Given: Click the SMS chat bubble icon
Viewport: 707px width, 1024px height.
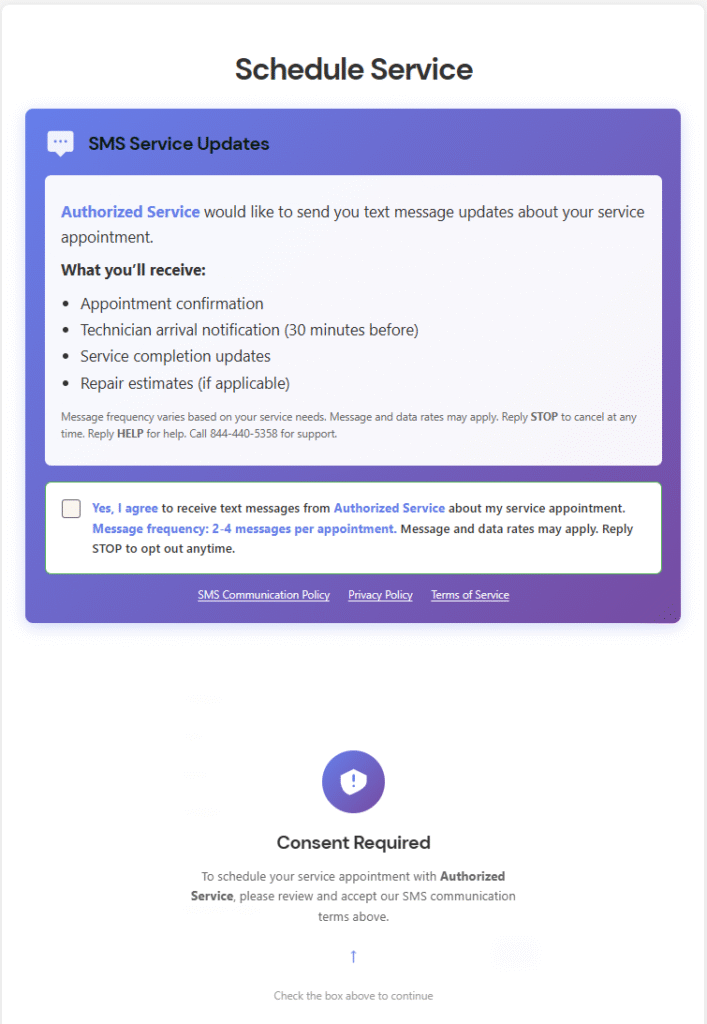Looking at the screenshot, I should pyautogui.click(x=60, y=143).
